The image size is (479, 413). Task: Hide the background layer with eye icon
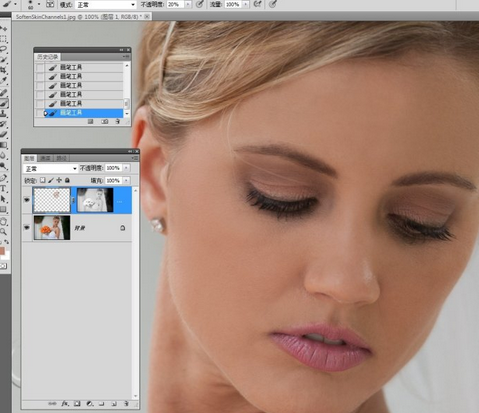click(27, 228)
